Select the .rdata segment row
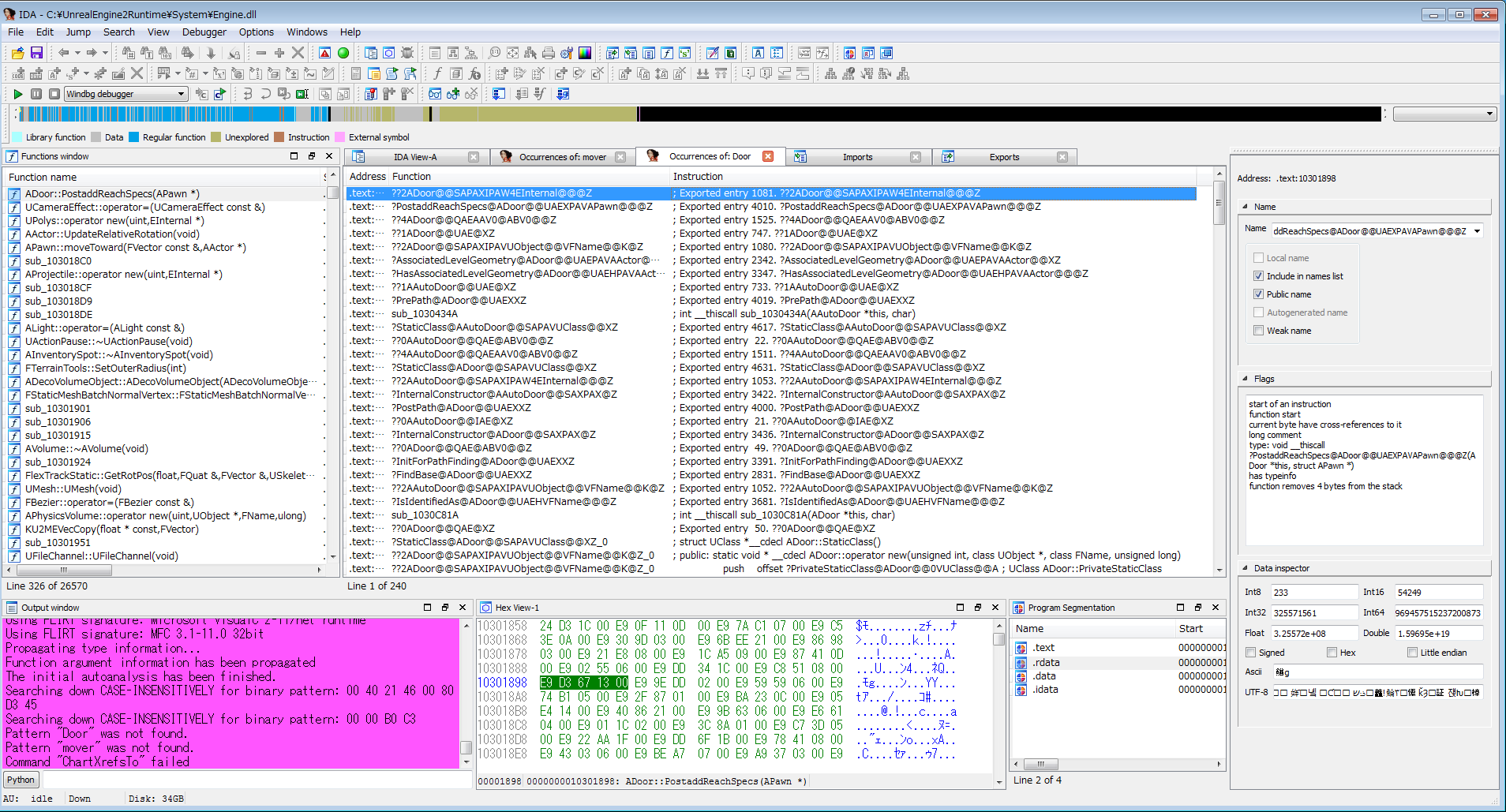This screenshot has height=812, width=1506. [1119, 662]
